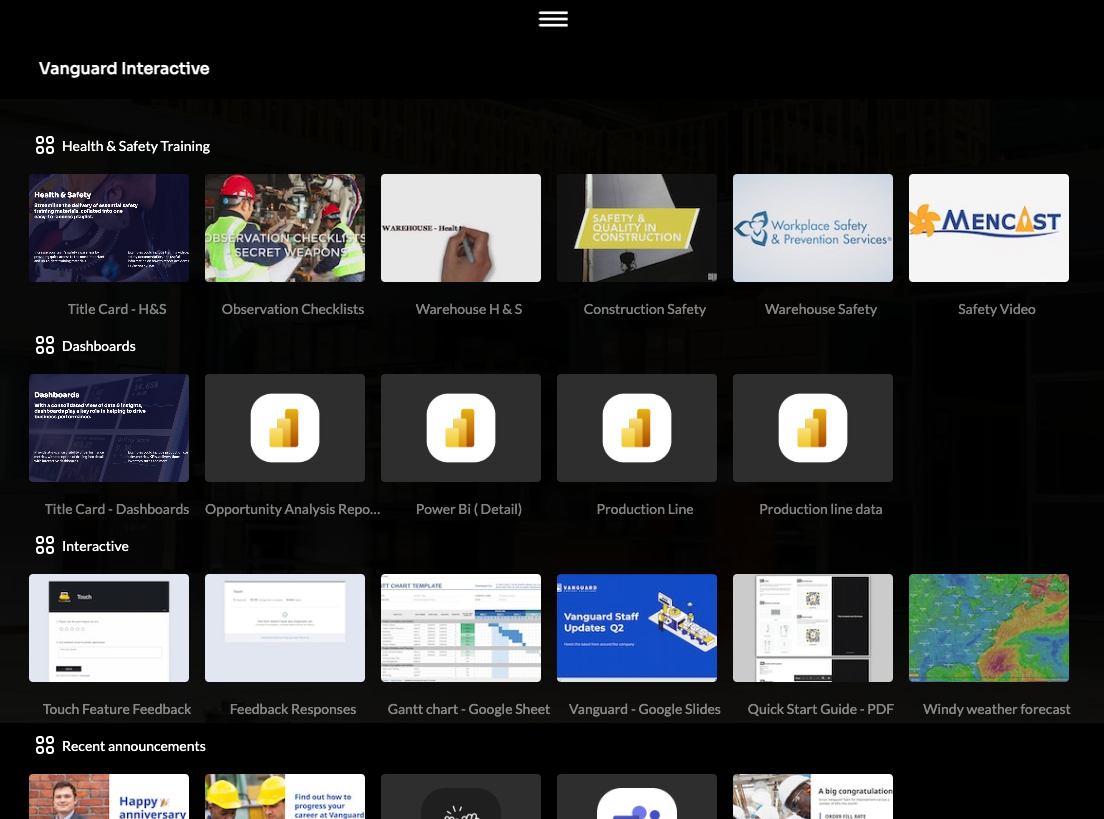The width and height of the screenshot is (1104, 819).
Task: Click the Construction Safety label
Action: (x=645, y=309)
